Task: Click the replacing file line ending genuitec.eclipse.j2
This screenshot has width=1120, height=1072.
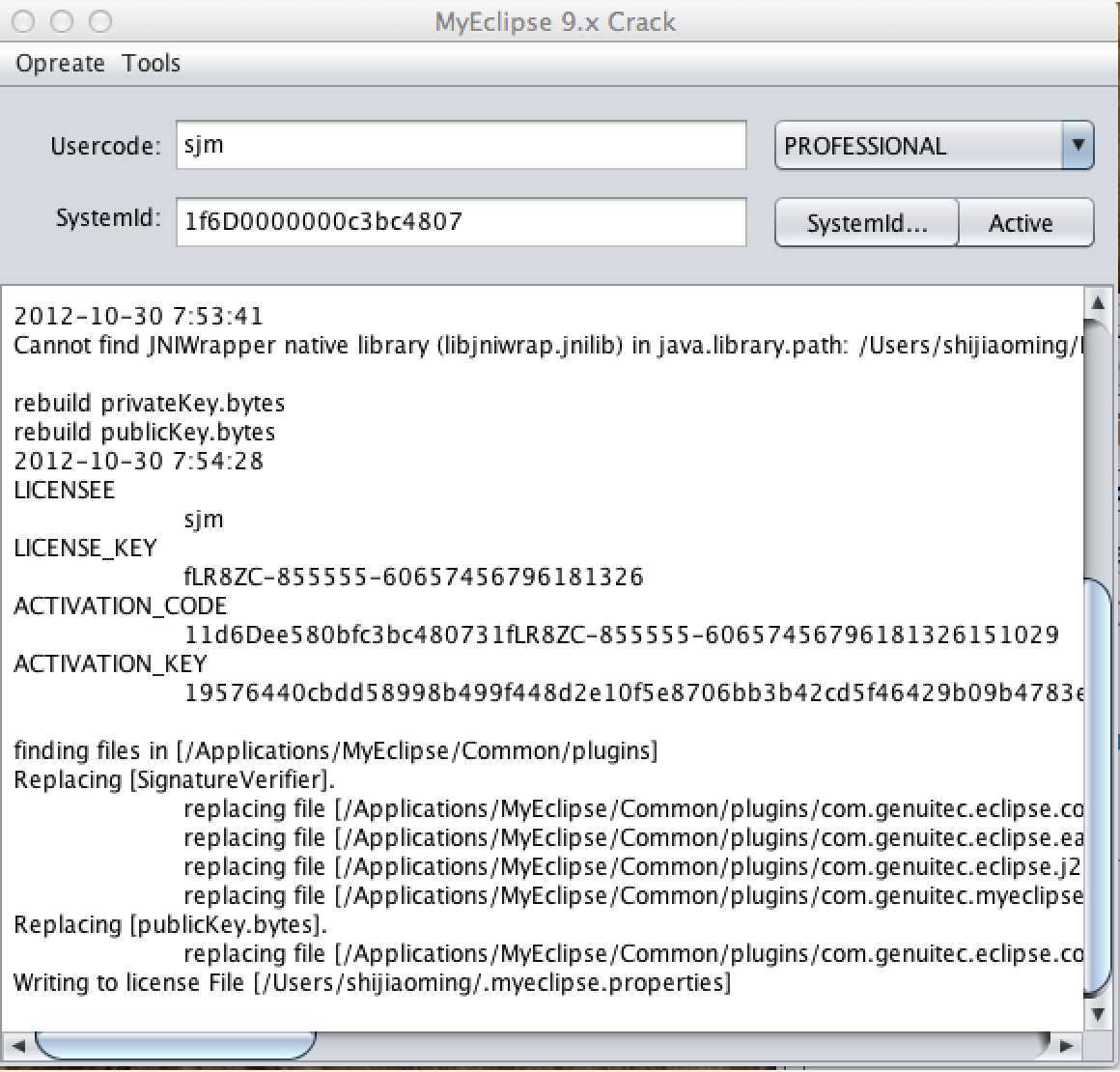Action: coord(632,867)
